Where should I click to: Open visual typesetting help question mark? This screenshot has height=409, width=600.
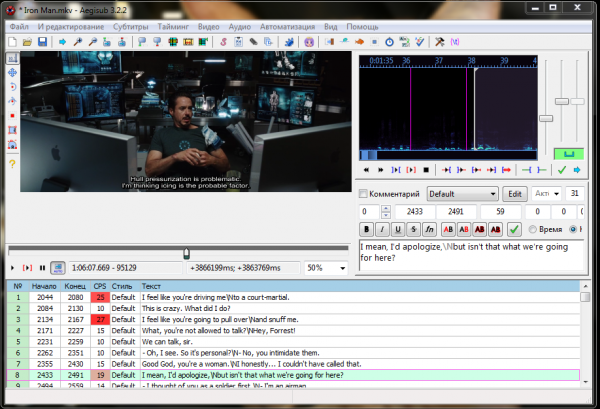tap(12, 164)
